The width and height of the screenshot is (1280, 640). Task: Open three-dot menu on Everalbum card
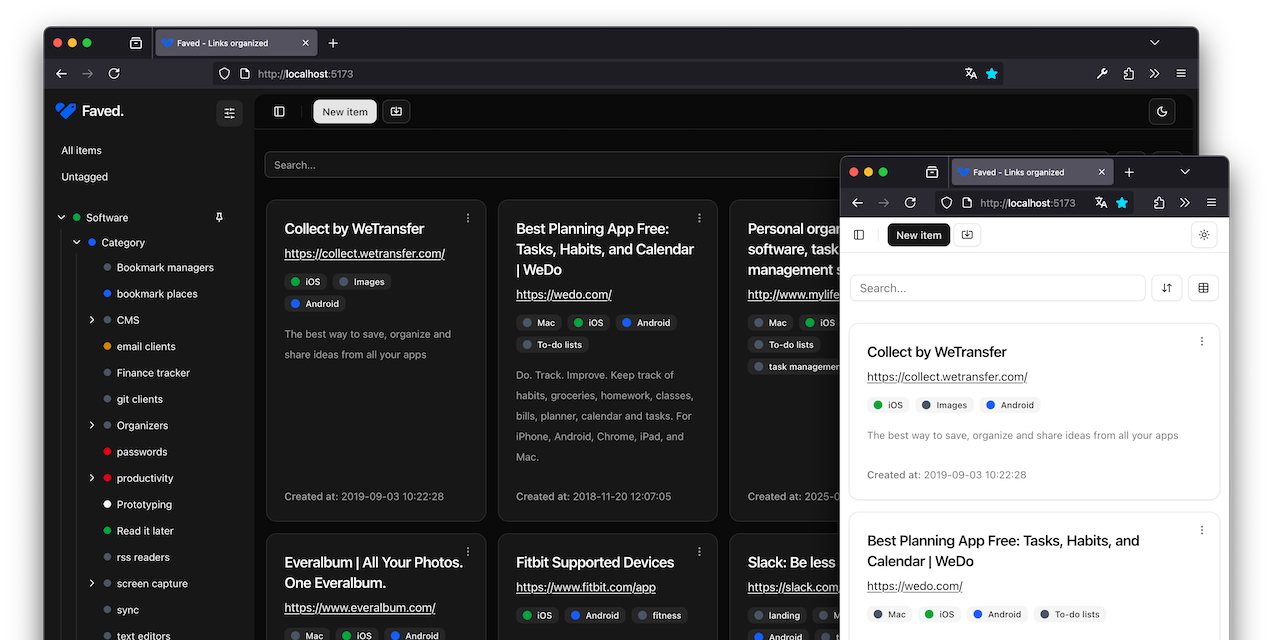click(468, 551)
